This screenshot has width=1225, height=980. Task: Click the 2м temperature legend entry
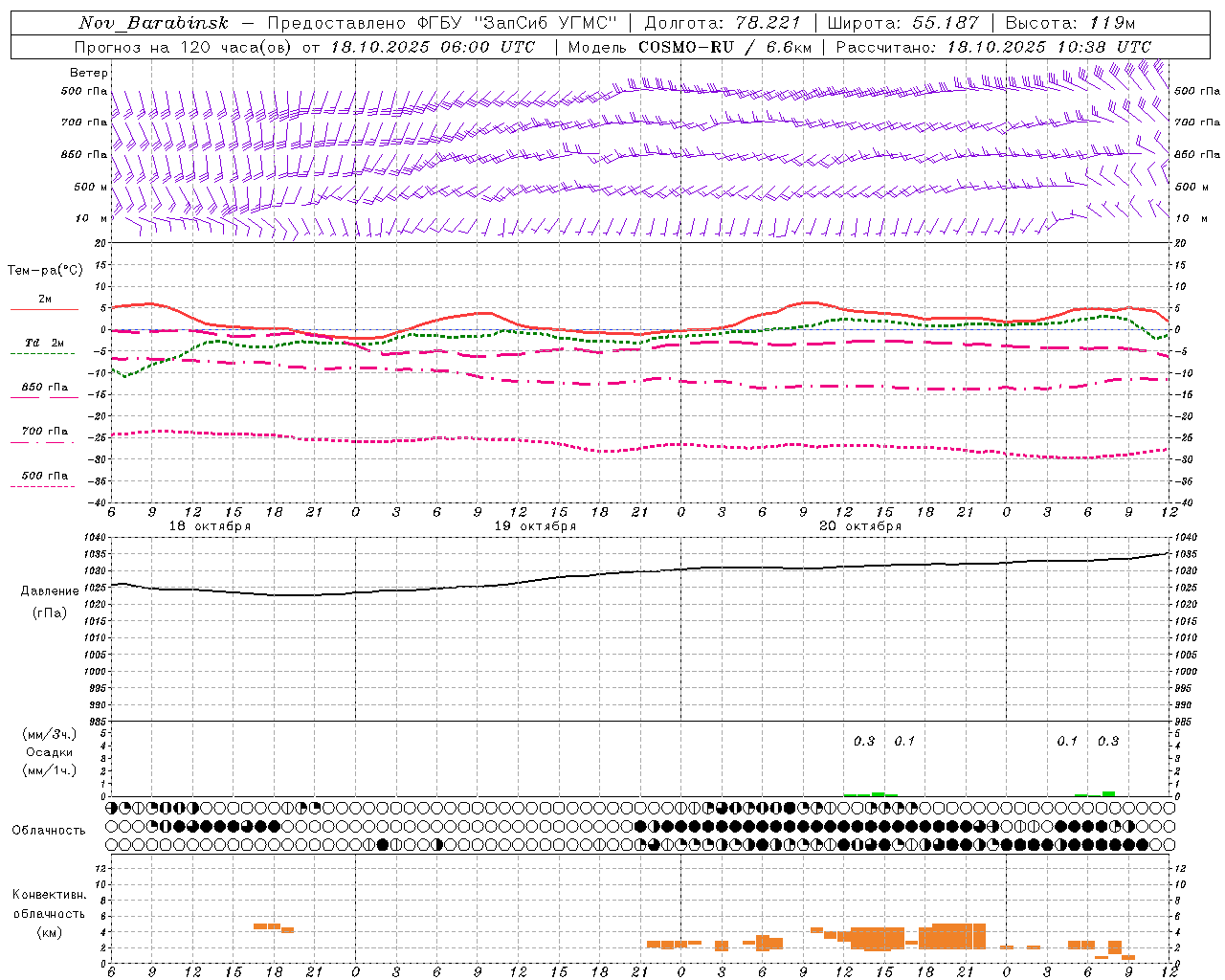45,299
